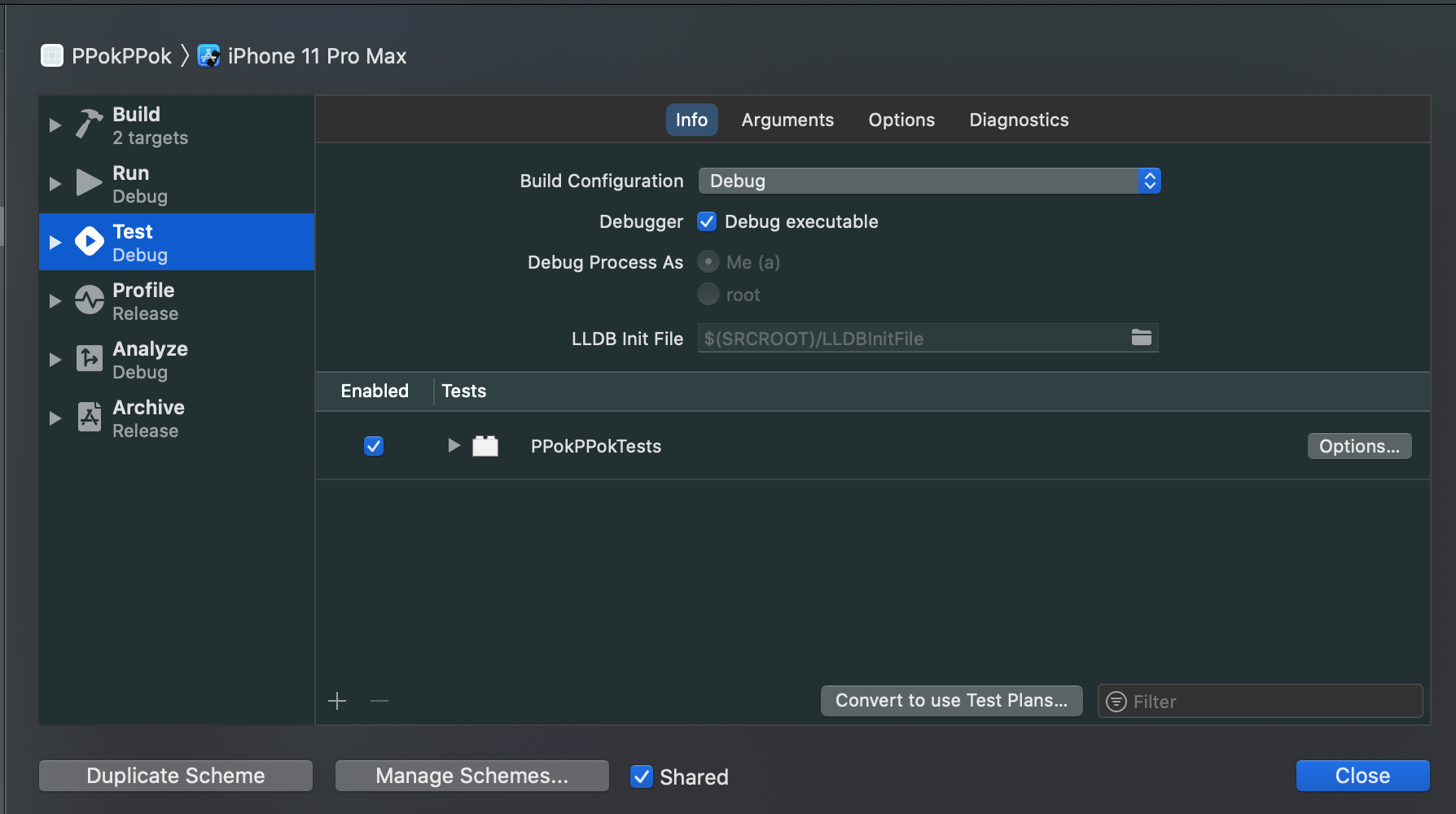The width and height of the screenshot is (1456, 814).
Task: Open Build Configuration Debug dropdown
Action: [929, 181]
